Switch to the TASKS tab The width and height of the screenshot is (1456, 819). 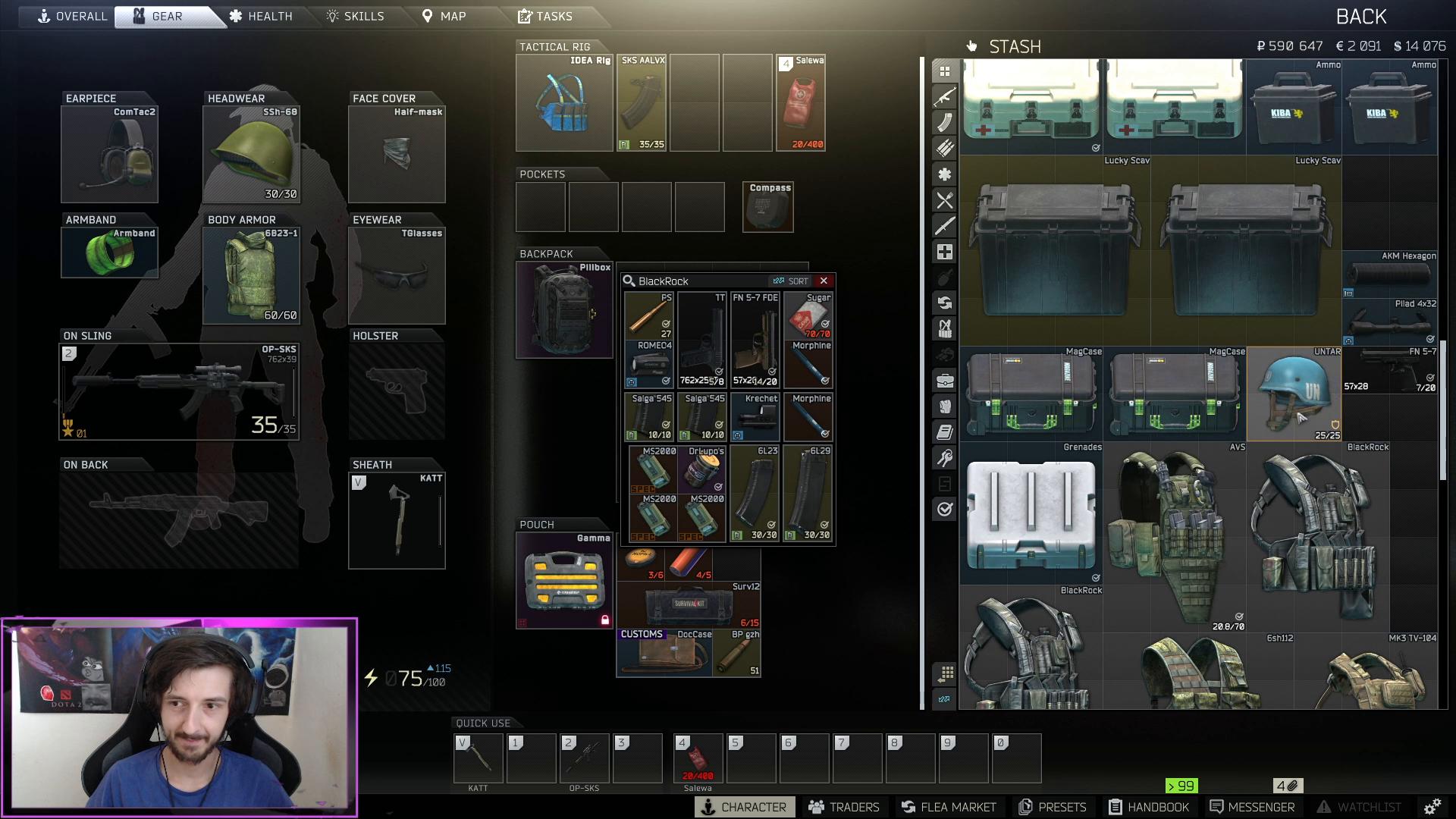[x=545, y=16]
